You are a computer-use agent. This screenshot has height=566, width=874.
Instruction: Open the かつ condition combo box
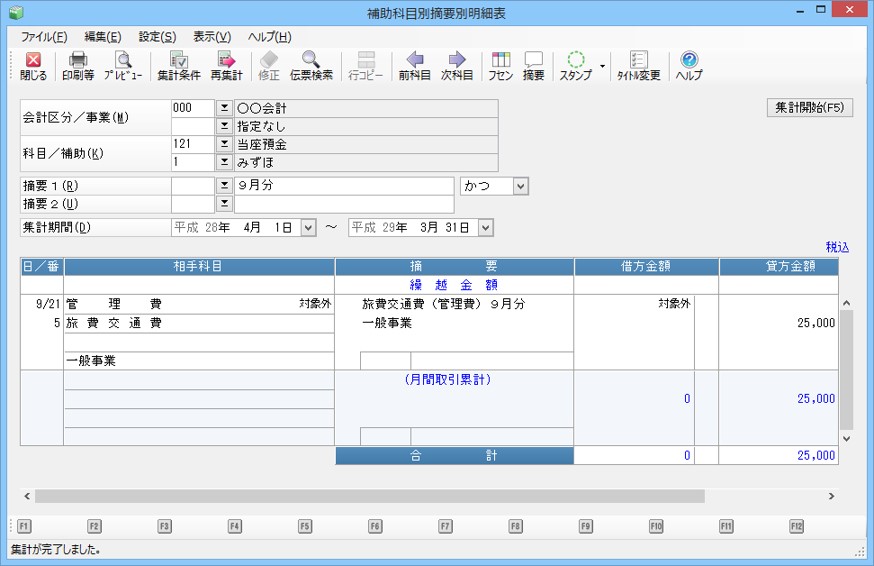coord(494,186)
